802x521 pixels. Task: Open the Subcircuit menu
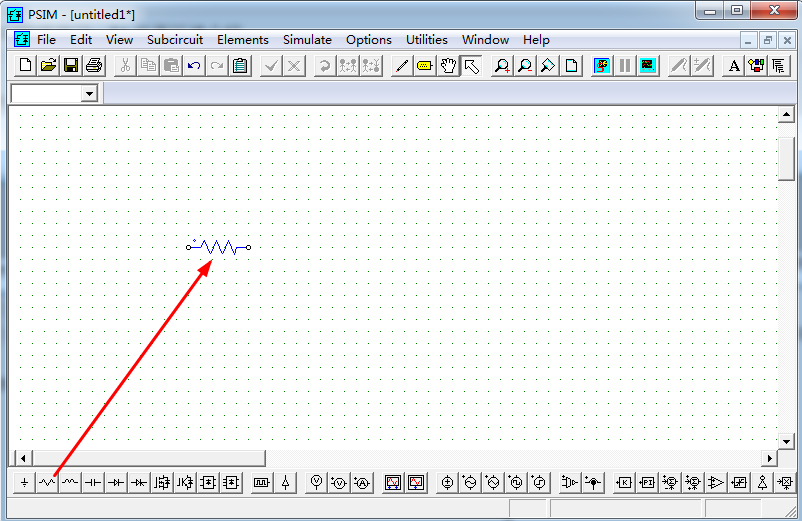click(175, 40)
